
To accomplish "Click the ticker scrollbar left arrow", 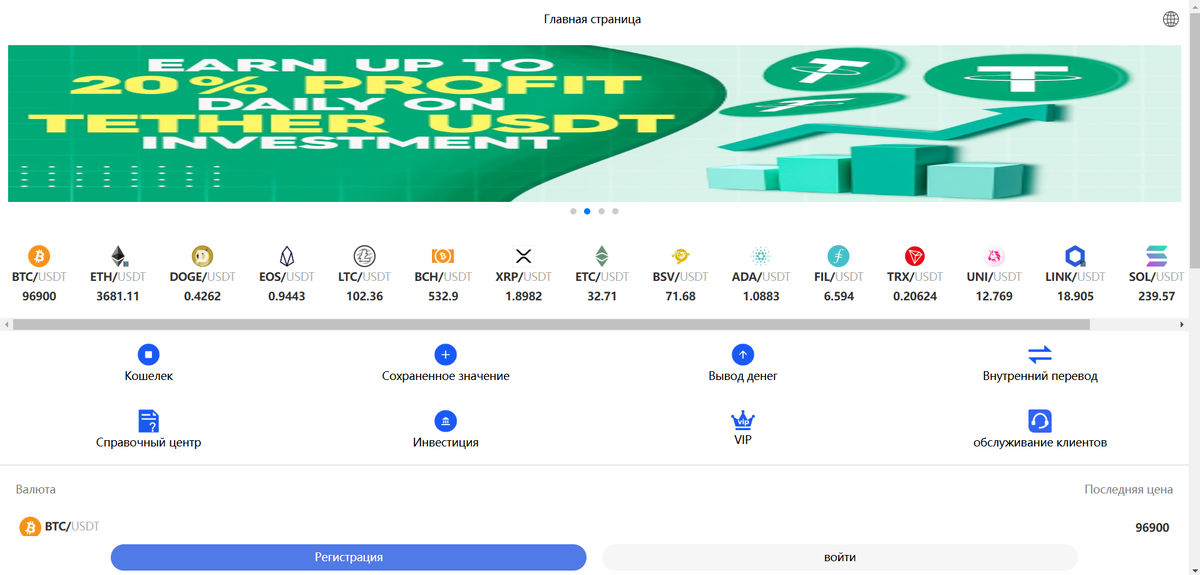I will pyautogui.click(x=6, y=324).
